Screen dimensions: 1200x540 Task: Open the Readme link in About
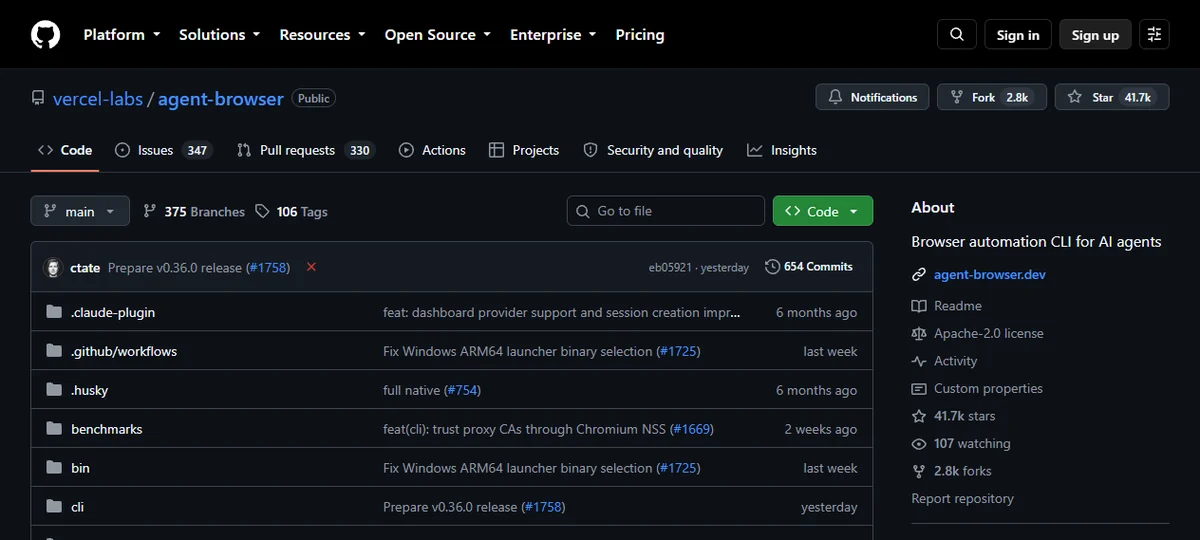pyautogui.click(x=958, y=306)
